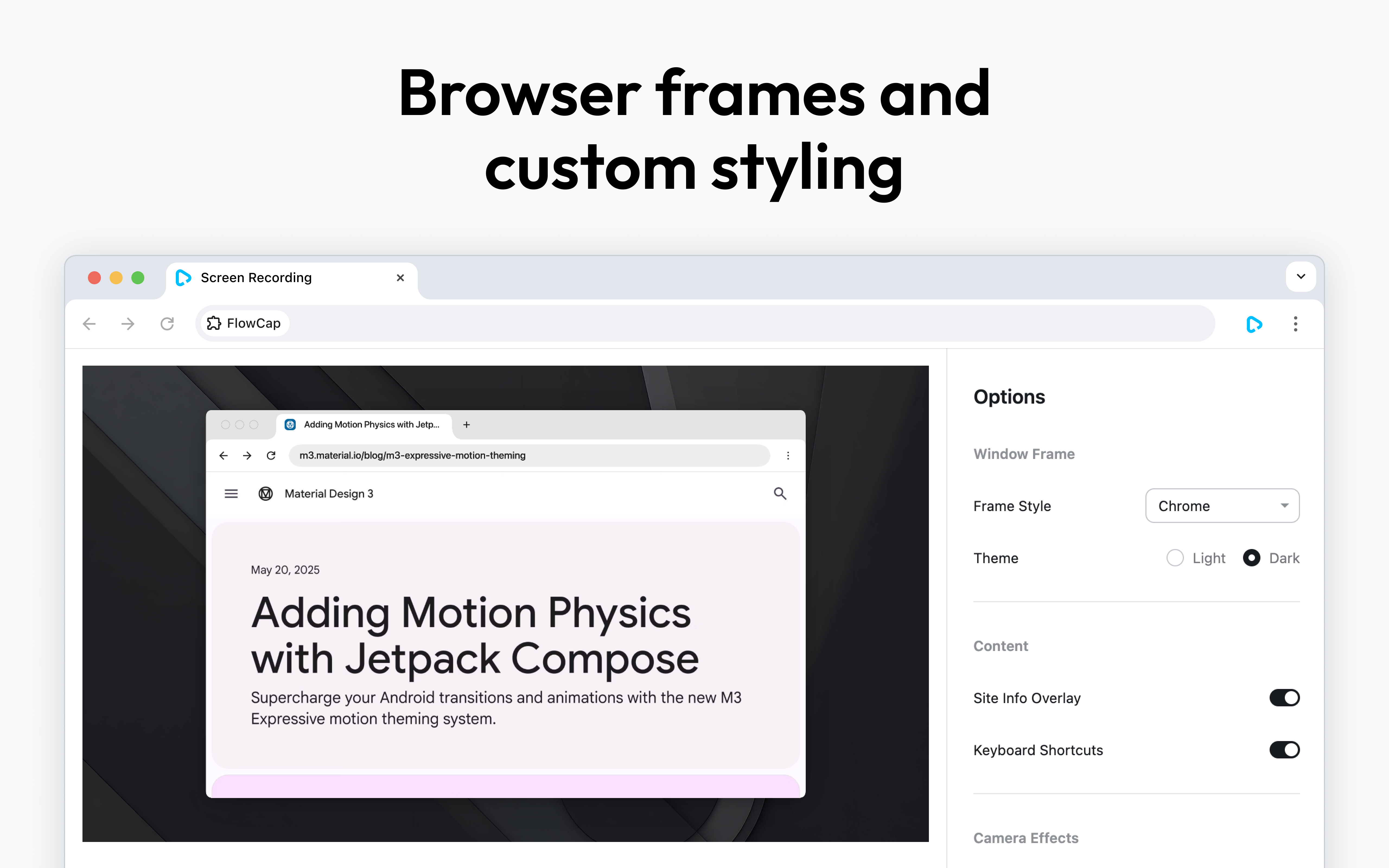Reload the outer FlowCap browser page
Viewport: 1389px width, 868px height.
(167, 324)
